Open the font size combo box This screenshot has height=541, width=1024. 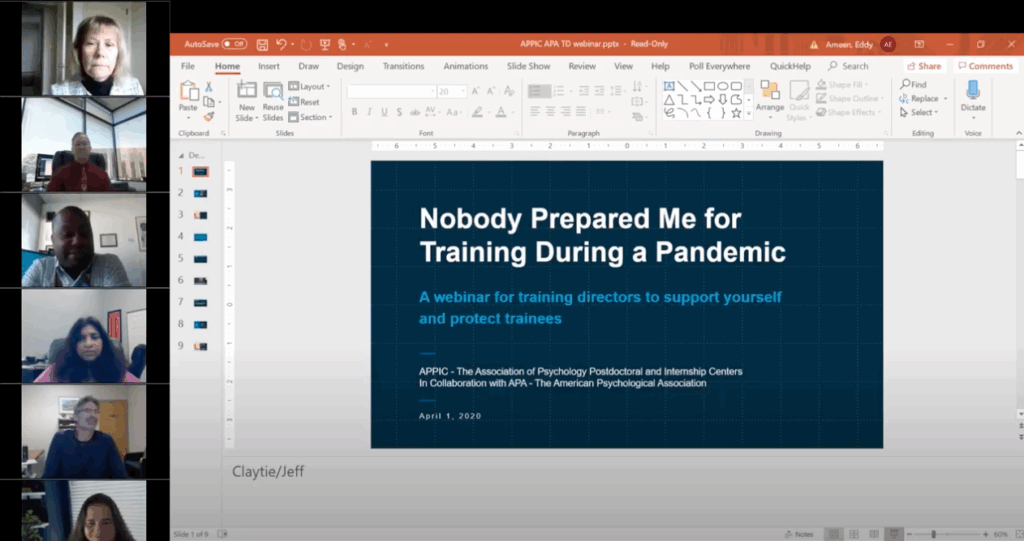tap(449, 91)
